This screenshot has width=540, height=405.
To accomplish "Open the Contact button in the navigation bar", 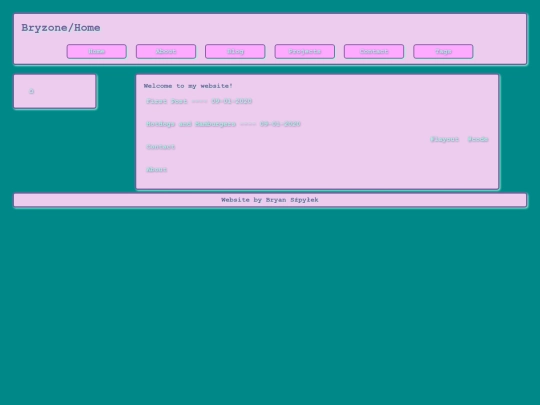I will click(x=374, y=51).
